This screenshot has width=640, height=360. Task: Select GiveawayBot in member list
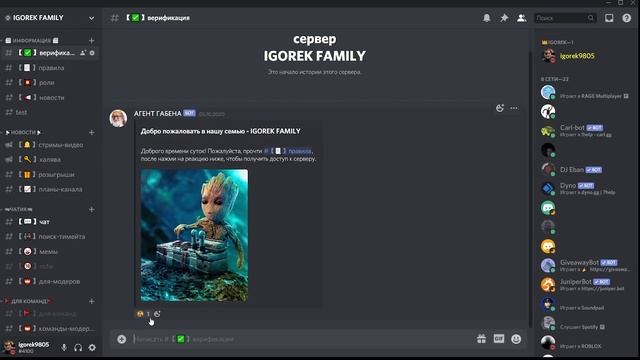tap(586, 265)
